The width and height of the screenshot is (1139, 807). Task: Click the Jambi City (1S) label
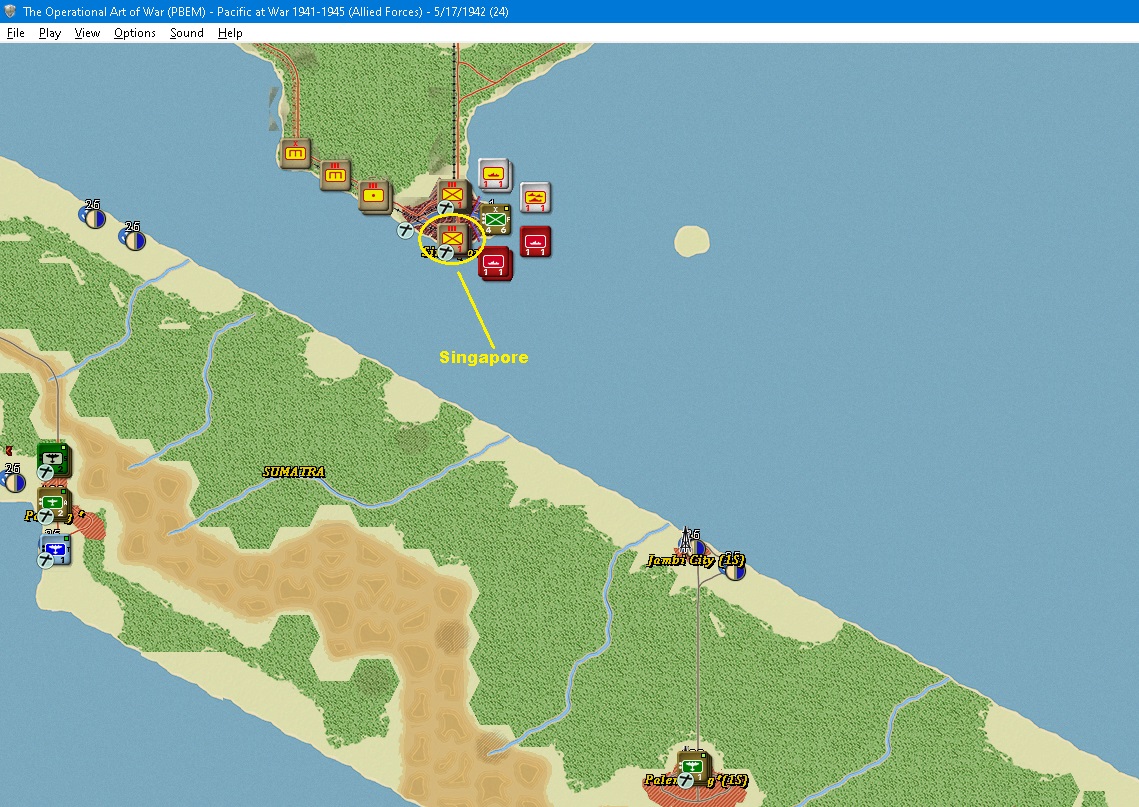(696, 560)
